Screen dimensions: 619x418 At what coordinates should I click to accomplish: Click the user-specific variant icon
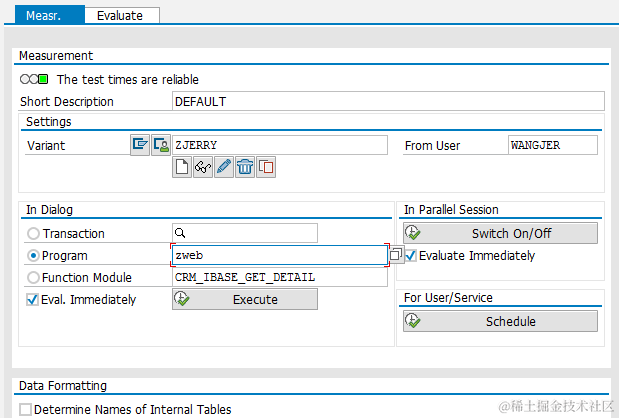161,145
